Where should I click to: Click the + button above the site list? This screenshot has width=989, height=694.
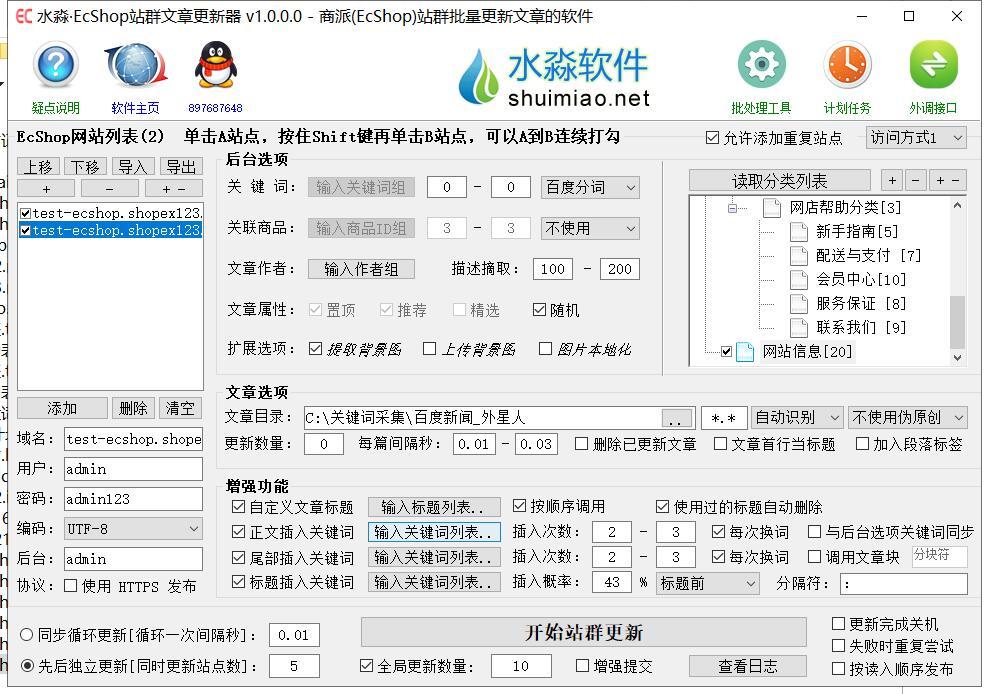46,188
